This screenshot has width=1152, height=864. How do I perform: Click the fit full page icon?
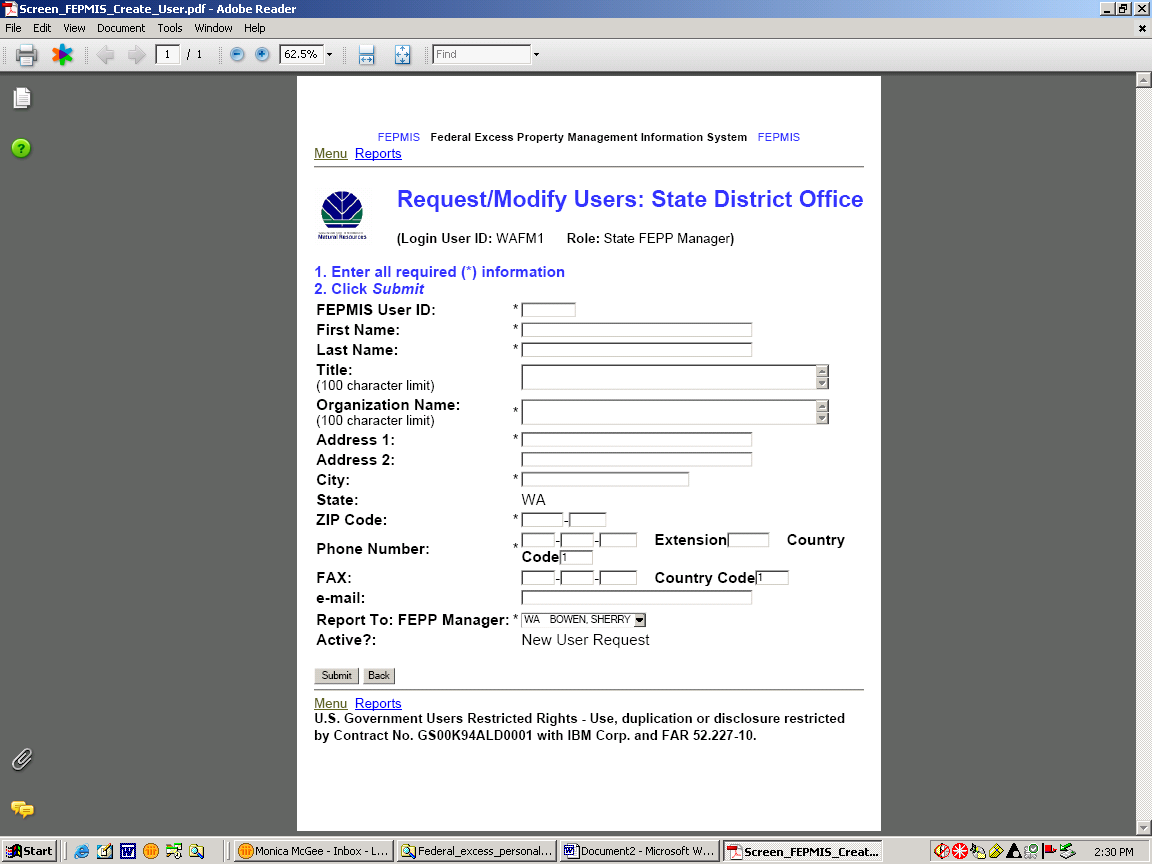coord(403,54)
